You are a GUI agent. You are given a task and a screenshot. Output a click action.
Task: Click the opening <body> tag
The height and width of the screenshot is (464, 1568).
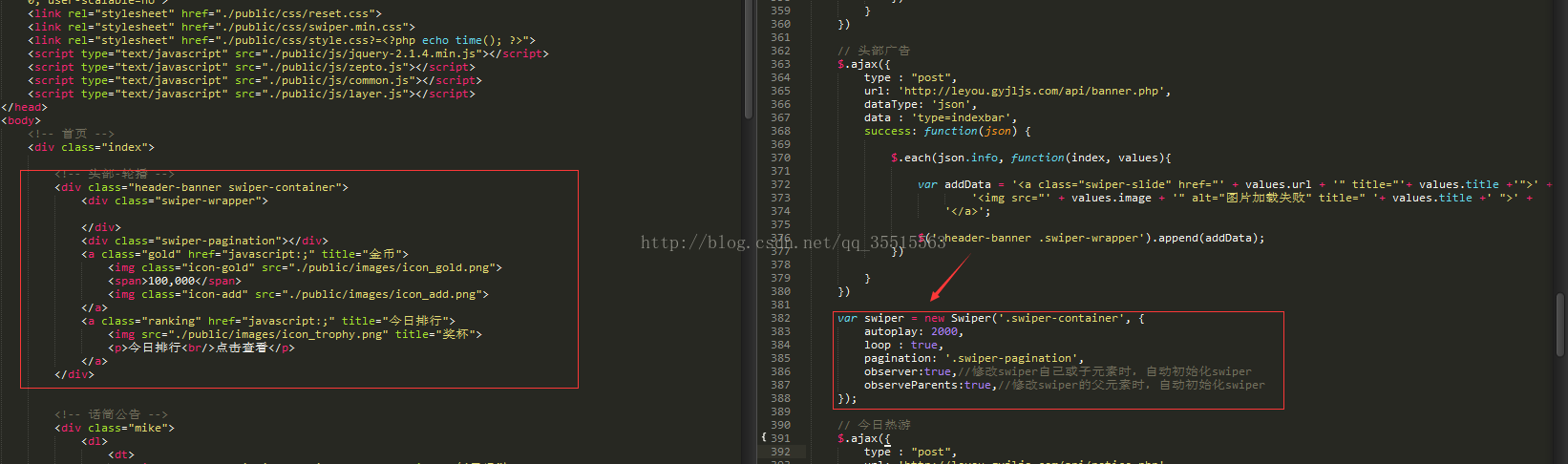click(21, 120)
